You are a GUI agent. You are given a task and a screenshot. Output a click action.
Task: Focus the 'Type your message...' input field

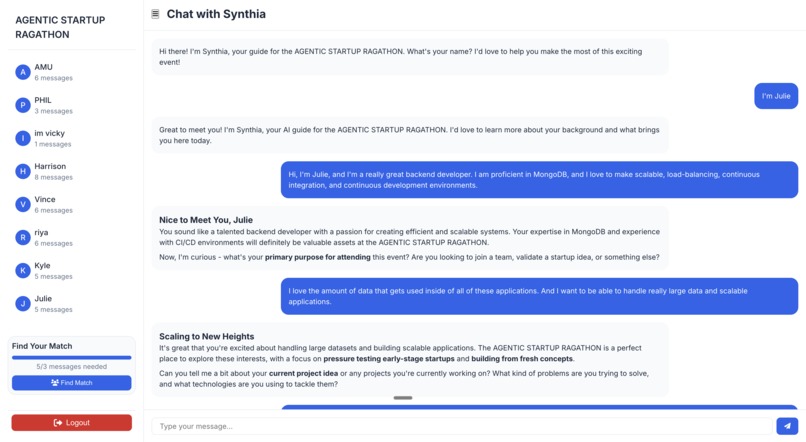click(462, 426)
